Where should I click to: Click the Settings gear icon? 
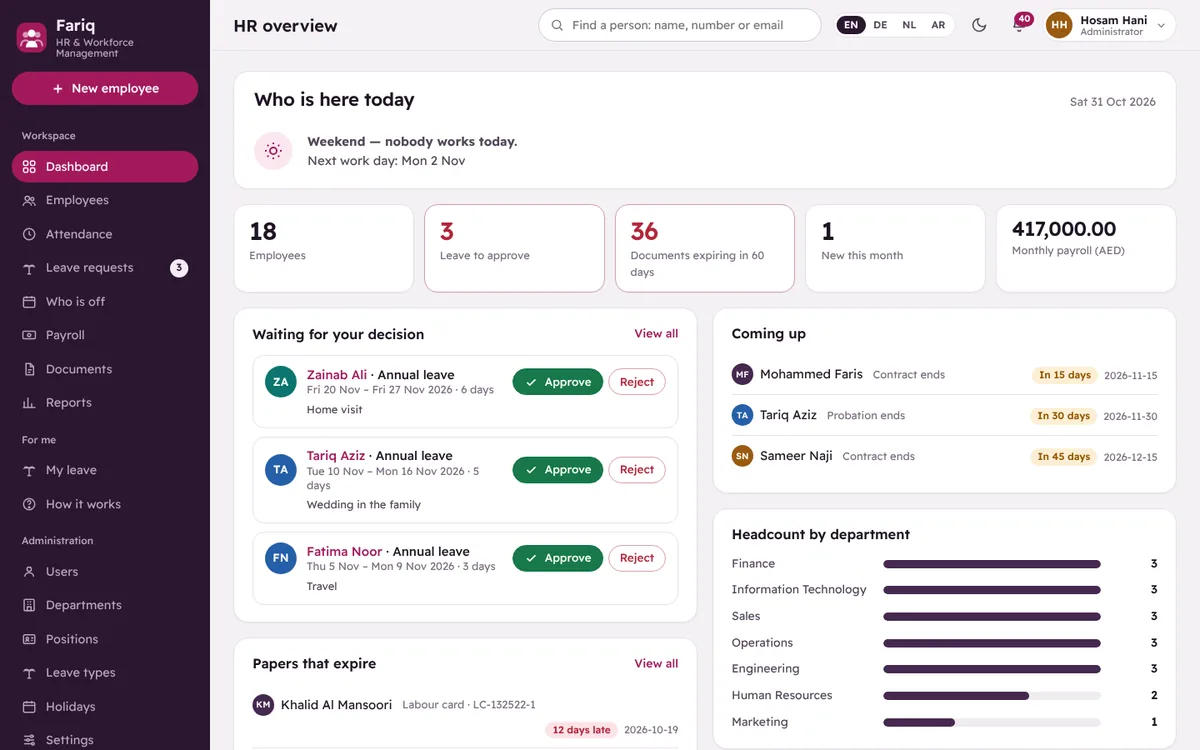[x=29, y=740]
